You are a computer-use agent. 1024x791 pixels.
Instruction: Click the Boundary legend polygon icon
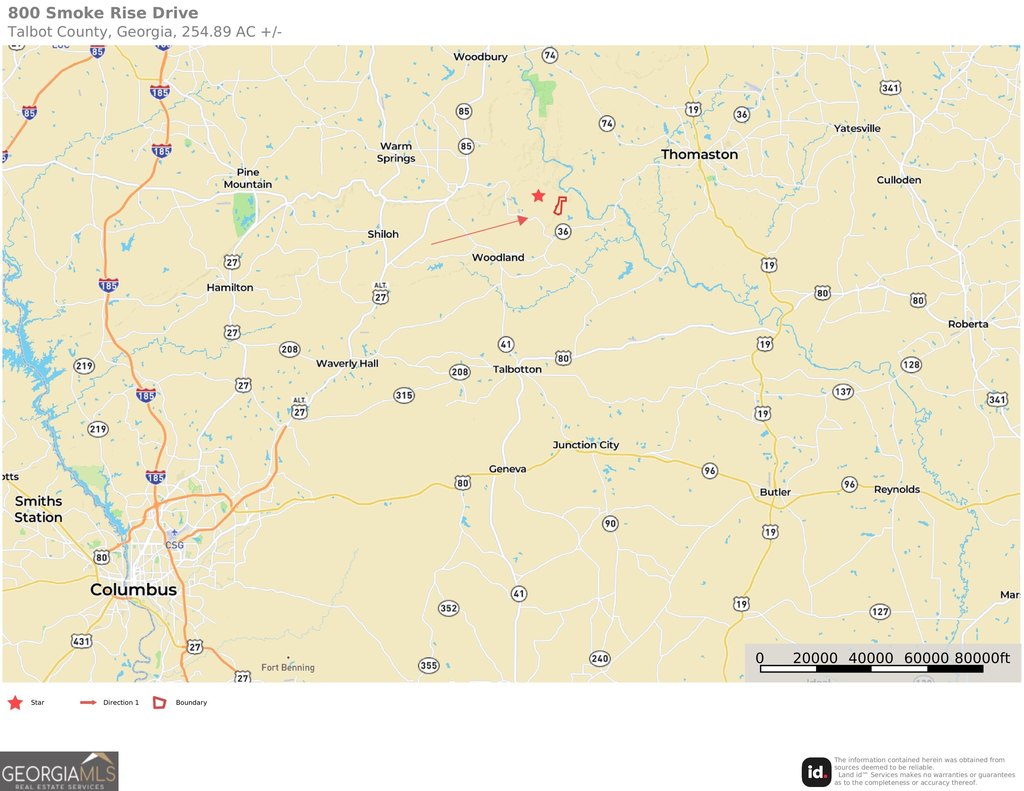159,703
